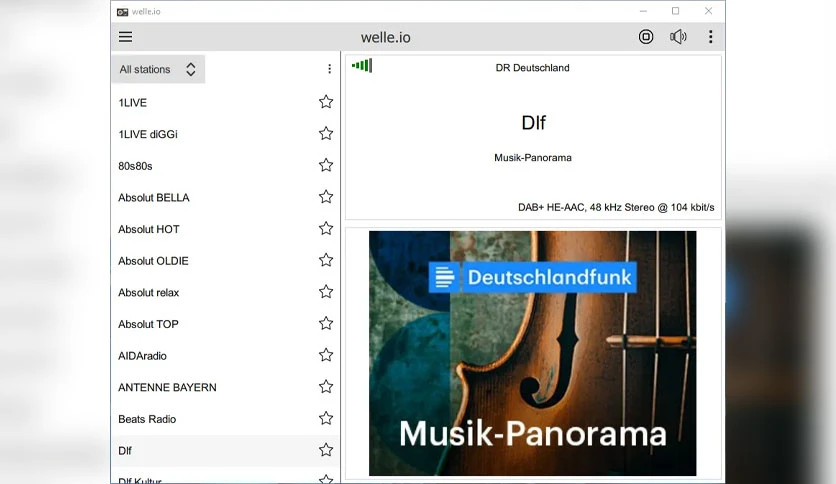Favorite the Dlf station
The image size is (836, 484).
pyautogui.click(x=326, y=450)
